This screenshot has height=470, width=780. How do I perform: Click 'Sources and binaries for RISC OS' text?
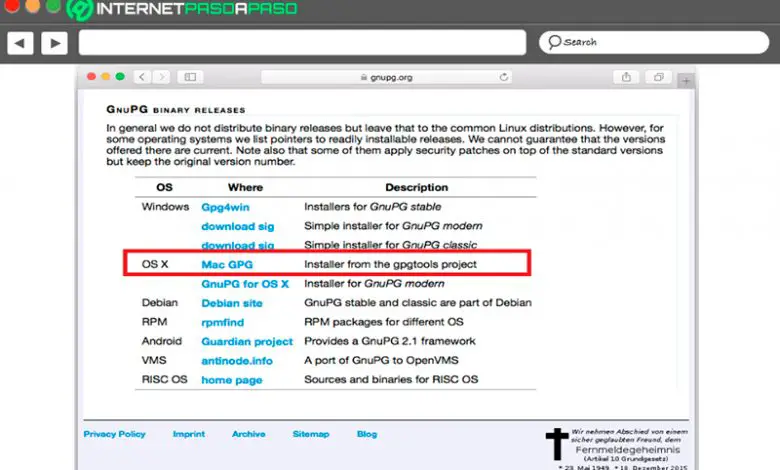(391, 379)
